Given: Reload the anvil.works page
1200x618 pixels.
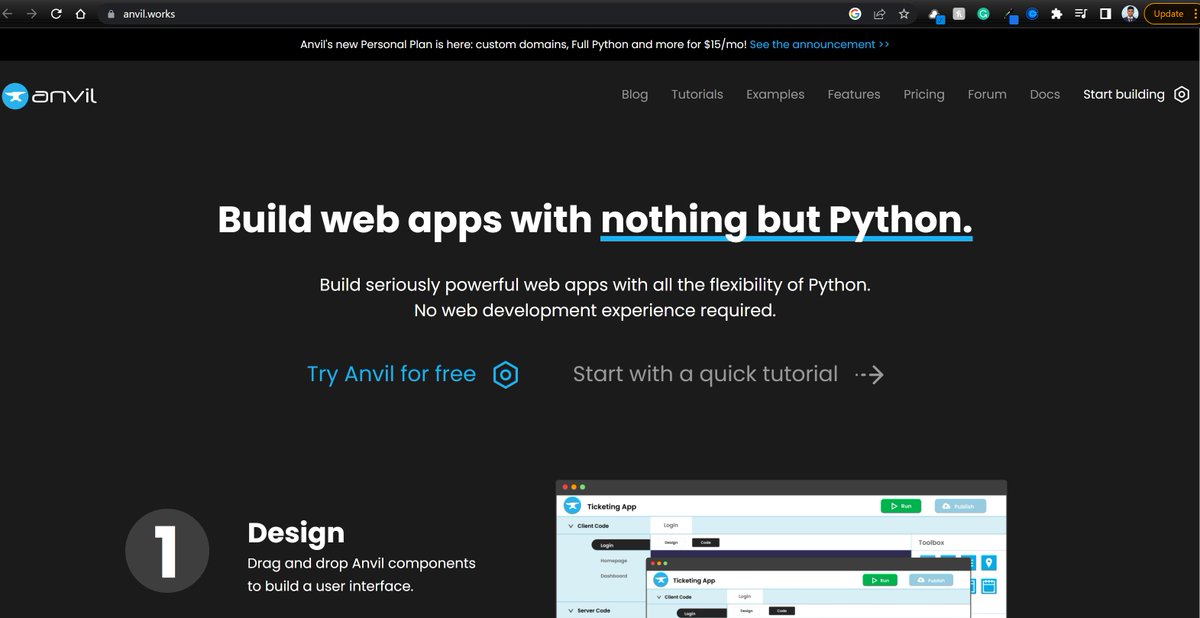Looking at the screenshot, I should coord(56,14).
